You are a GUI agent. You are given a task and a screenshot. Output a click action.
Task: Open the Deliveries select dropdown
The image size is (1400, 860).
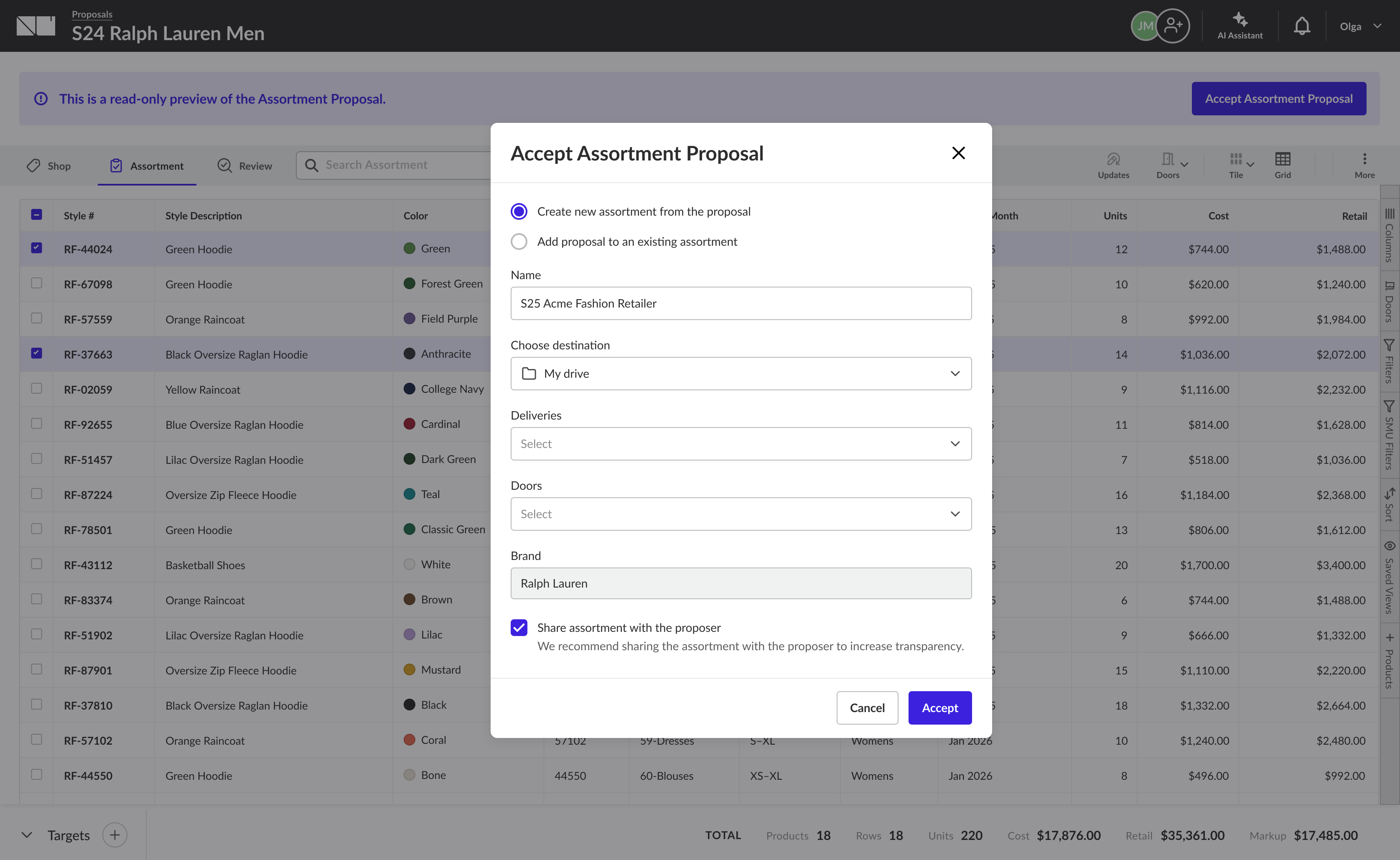[x=741, y=444]
